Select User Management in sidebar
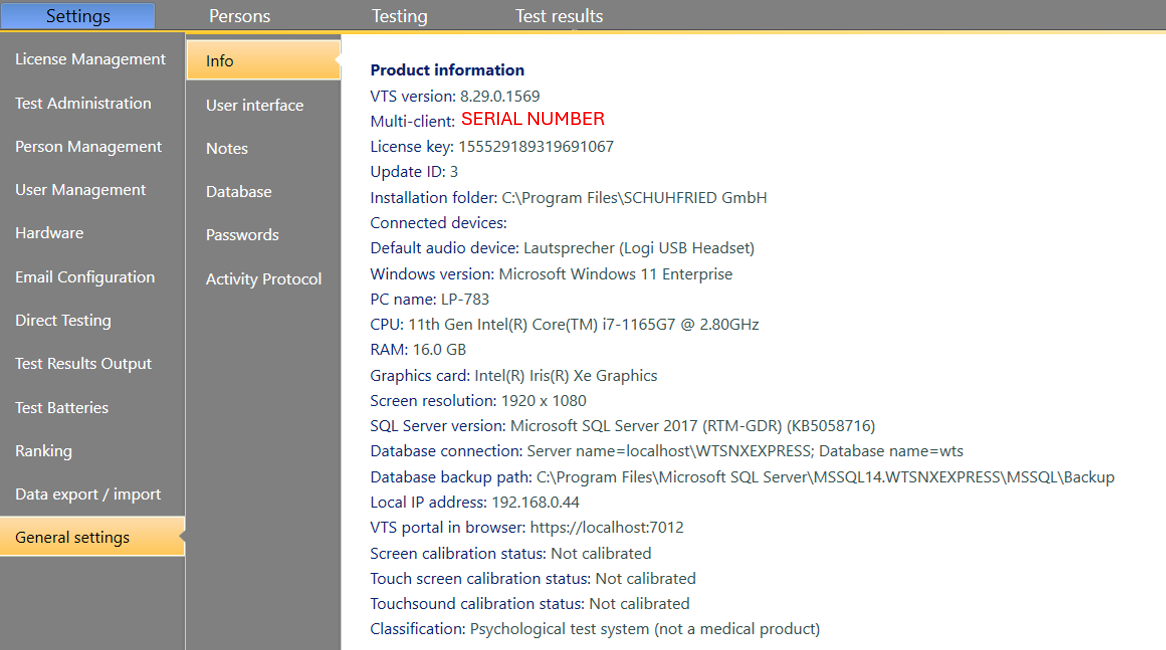The image size is (1166, 650). (x=81, y=190)
